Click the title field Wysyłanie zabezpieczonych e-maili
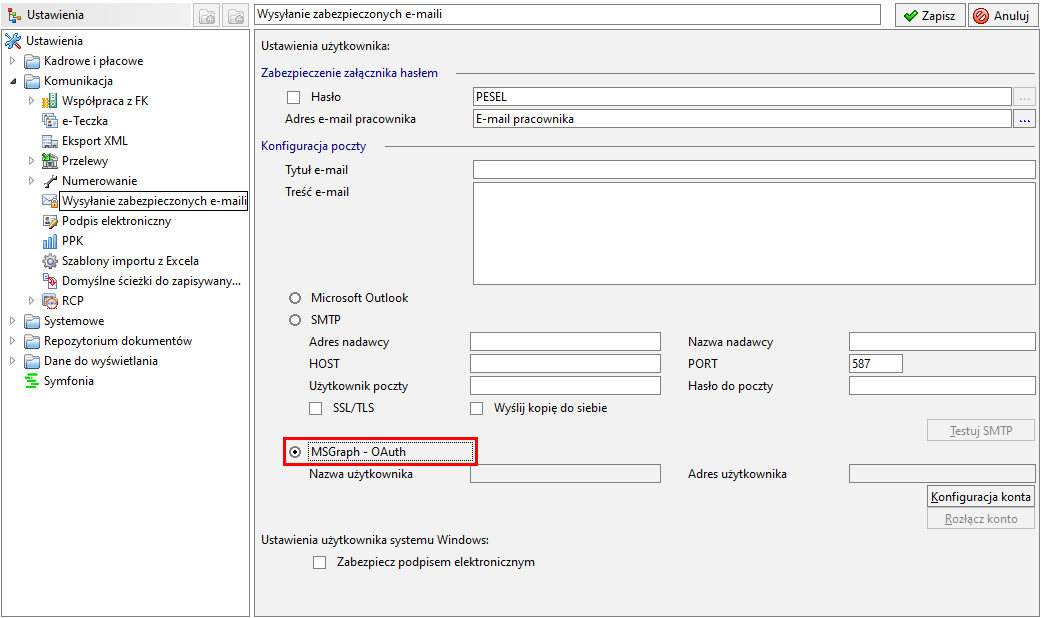This screenshot has width=1041, height=618. tap(567, 15)
